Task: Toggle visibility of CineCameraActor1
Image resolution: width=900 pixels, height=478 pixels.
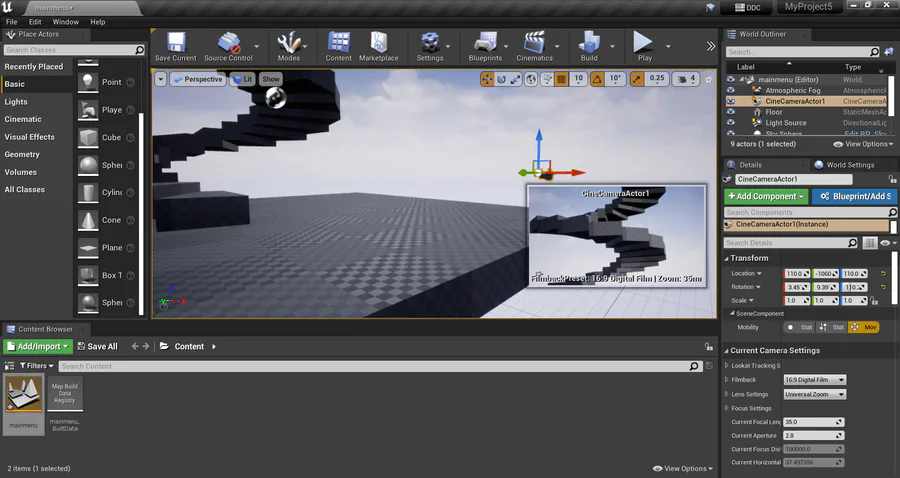Action: coord(730,101)
